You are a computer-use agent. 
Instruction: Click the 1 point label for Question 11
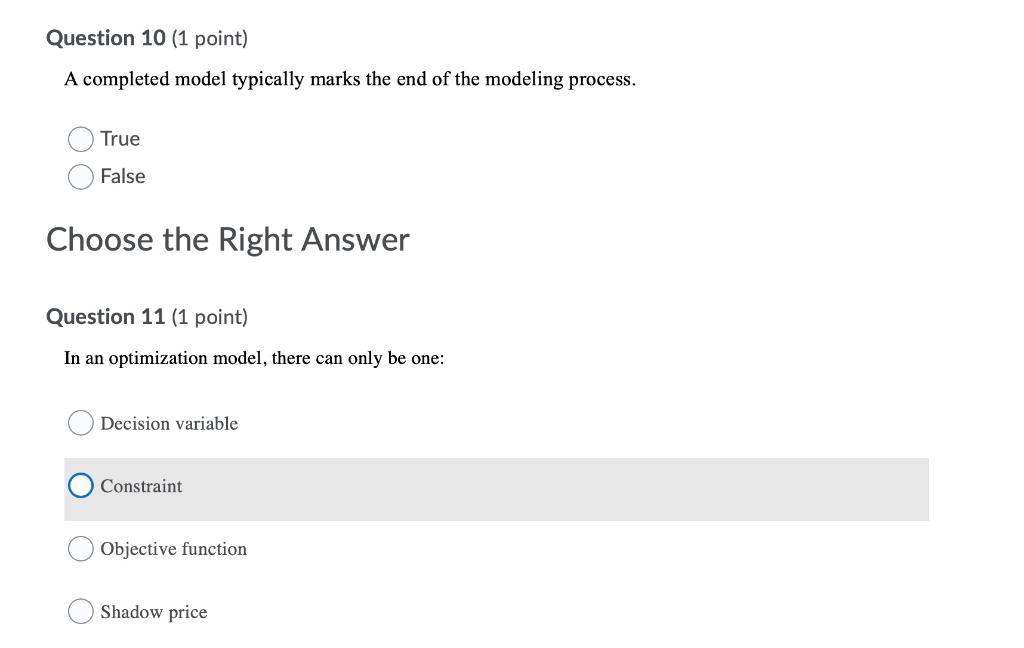(208, 316)
